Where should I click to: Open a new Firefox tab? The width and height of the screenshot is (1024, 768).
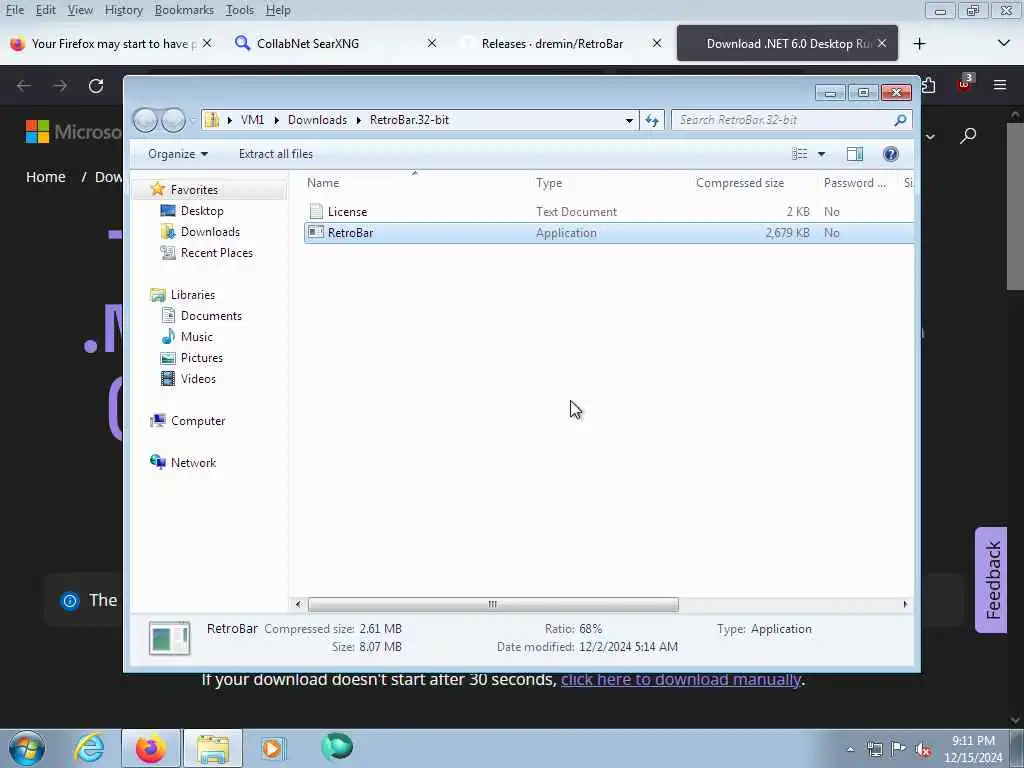point(920,44)
